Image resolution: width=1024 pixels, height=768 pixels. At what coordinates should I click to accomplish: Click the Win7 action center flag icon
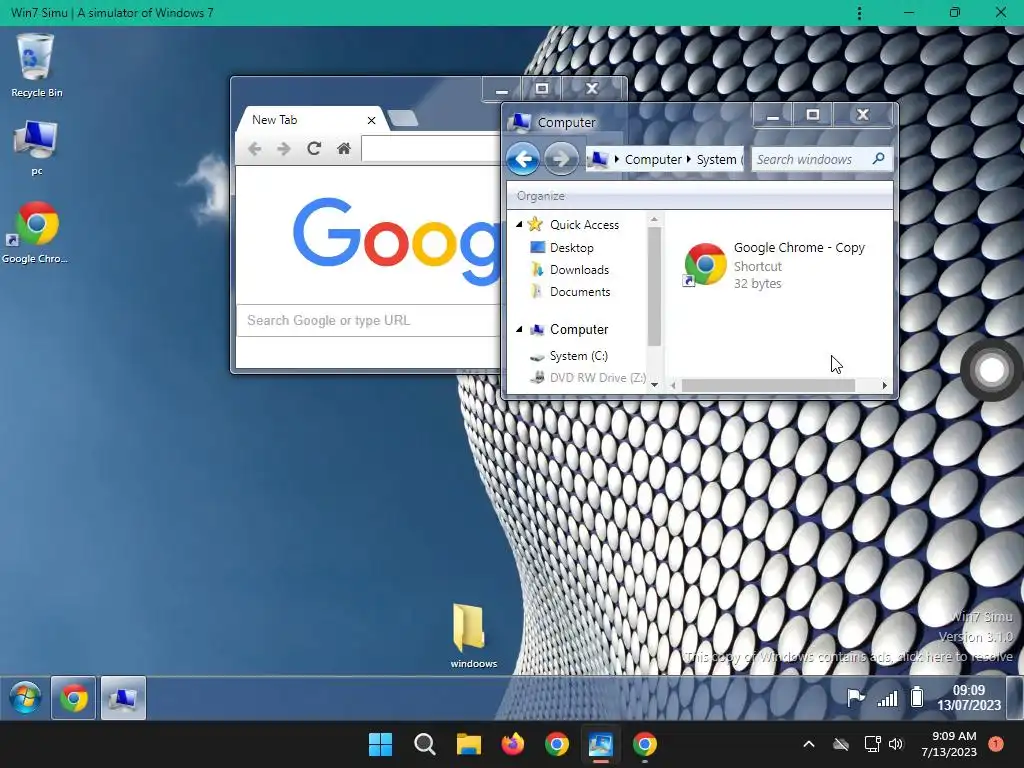[855, 697]
